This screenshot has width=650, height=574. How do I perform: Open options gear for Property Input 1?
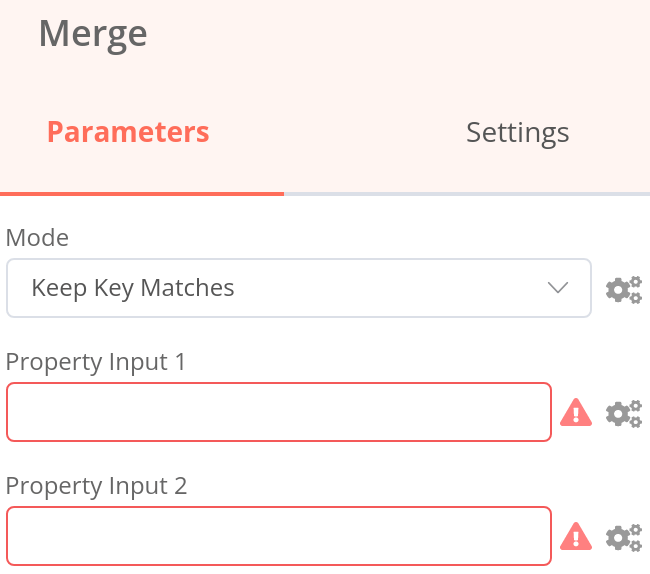(x=624, y=413)
